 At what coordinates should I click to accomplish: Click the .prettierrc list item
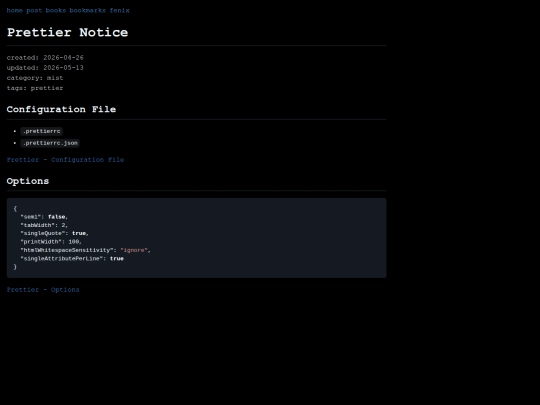point(42,131)
